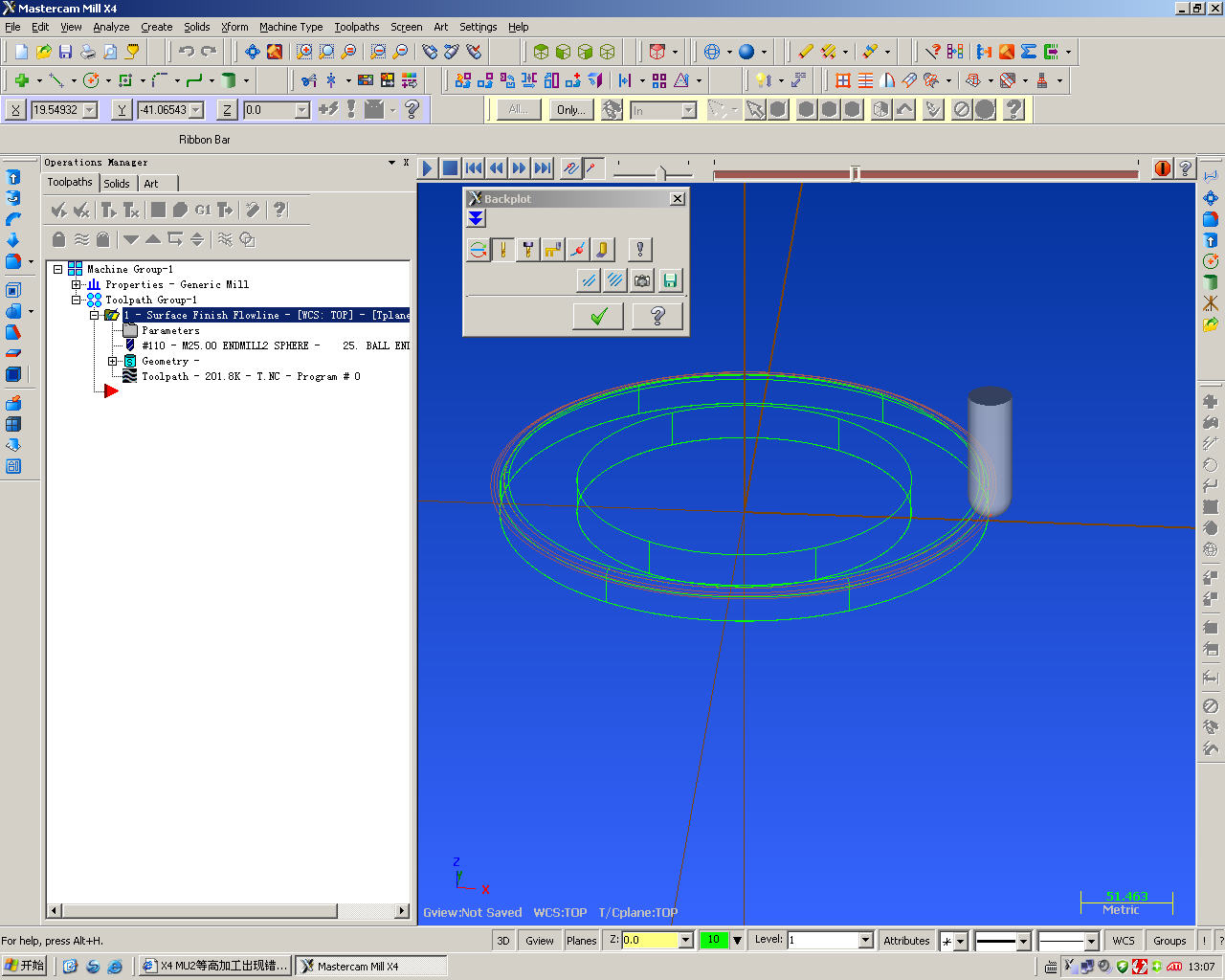Viewport: 1225px width, 980px height.
Task: Switch to the Mastercam Mill X4 taskbar button
Action: pyautogui.click(x=370, y=966)
